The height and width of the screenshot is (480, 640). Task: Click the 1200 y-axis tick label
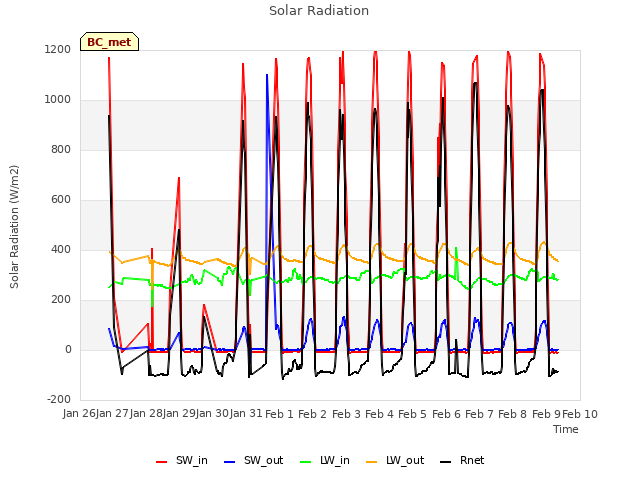[58, 50]
